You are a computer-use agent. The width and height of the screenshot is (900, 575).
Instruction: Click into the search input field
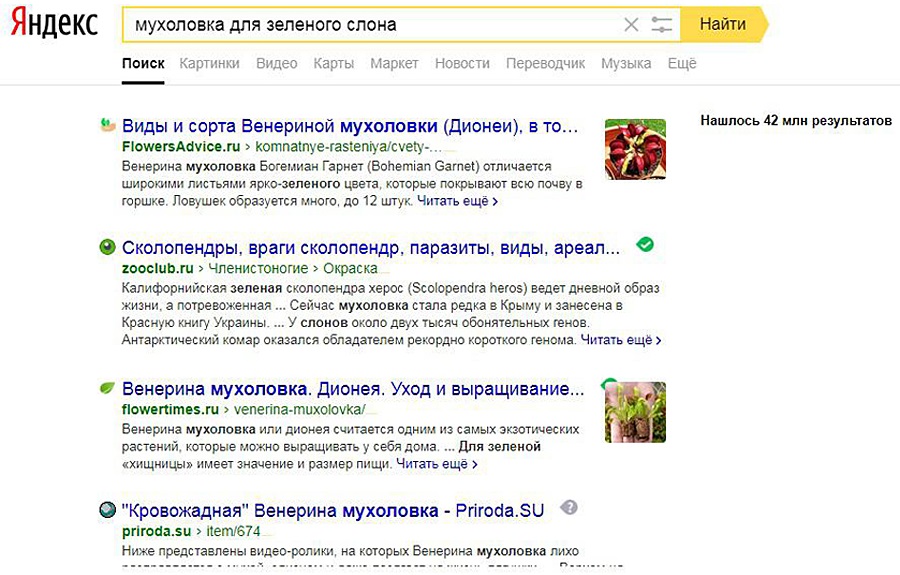(x=370, y=25)
